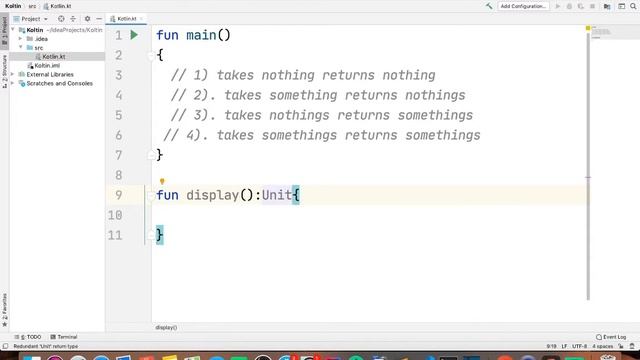Click the Build project hammer icon
The image size is (640, 360).
coord(489,6)
